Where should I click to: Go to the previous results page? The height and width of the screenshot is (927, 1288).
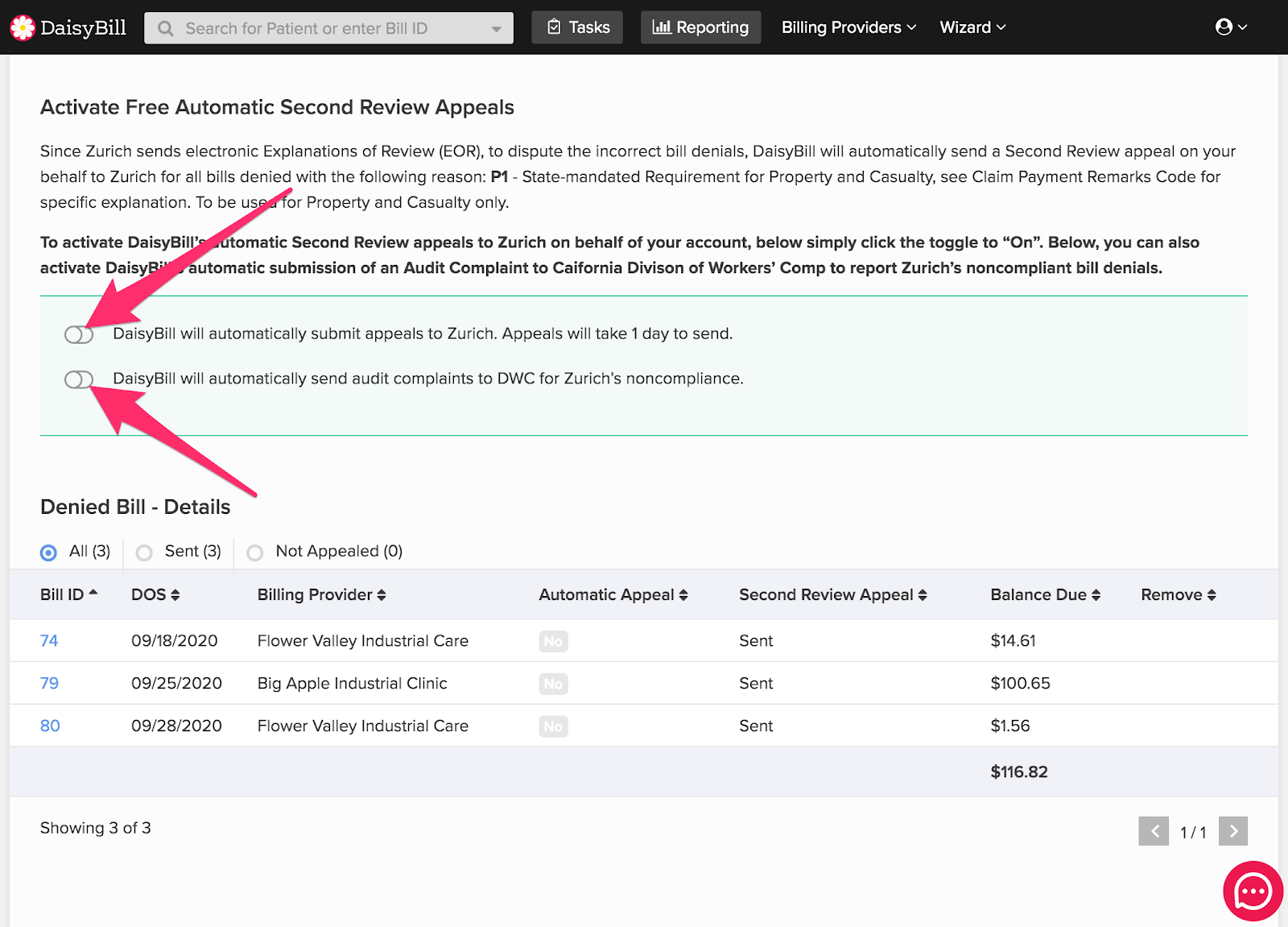1154,831
